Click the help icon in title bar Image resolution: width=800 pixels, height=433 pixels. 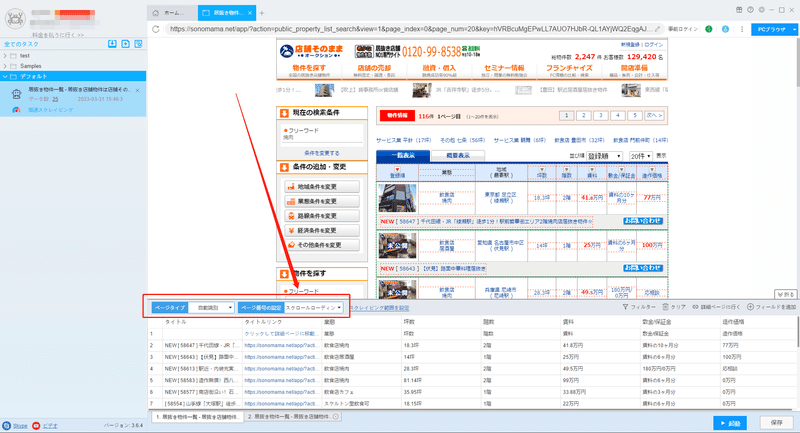(750, 10)
